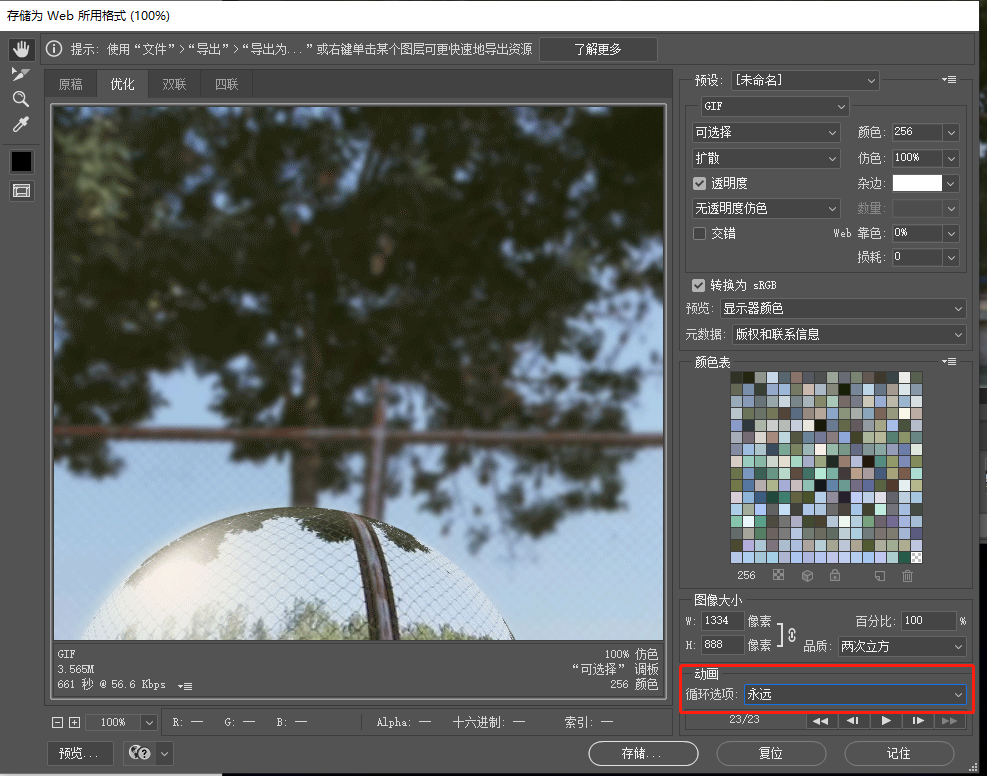Jump to first animation frame
The image size is (987, 776).
(x=821, y=721)
